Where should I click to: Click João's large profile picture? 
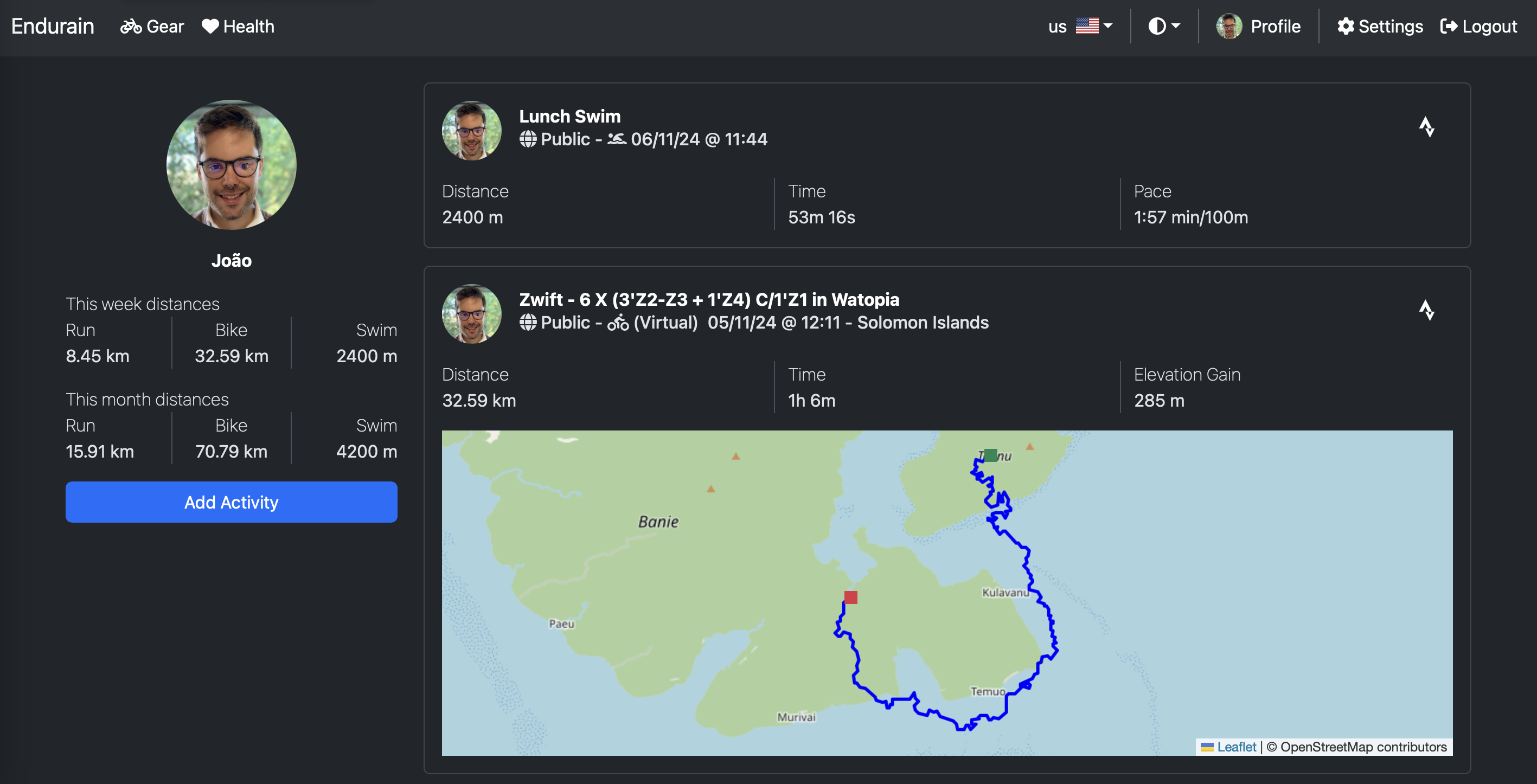(x=232, y=165)
